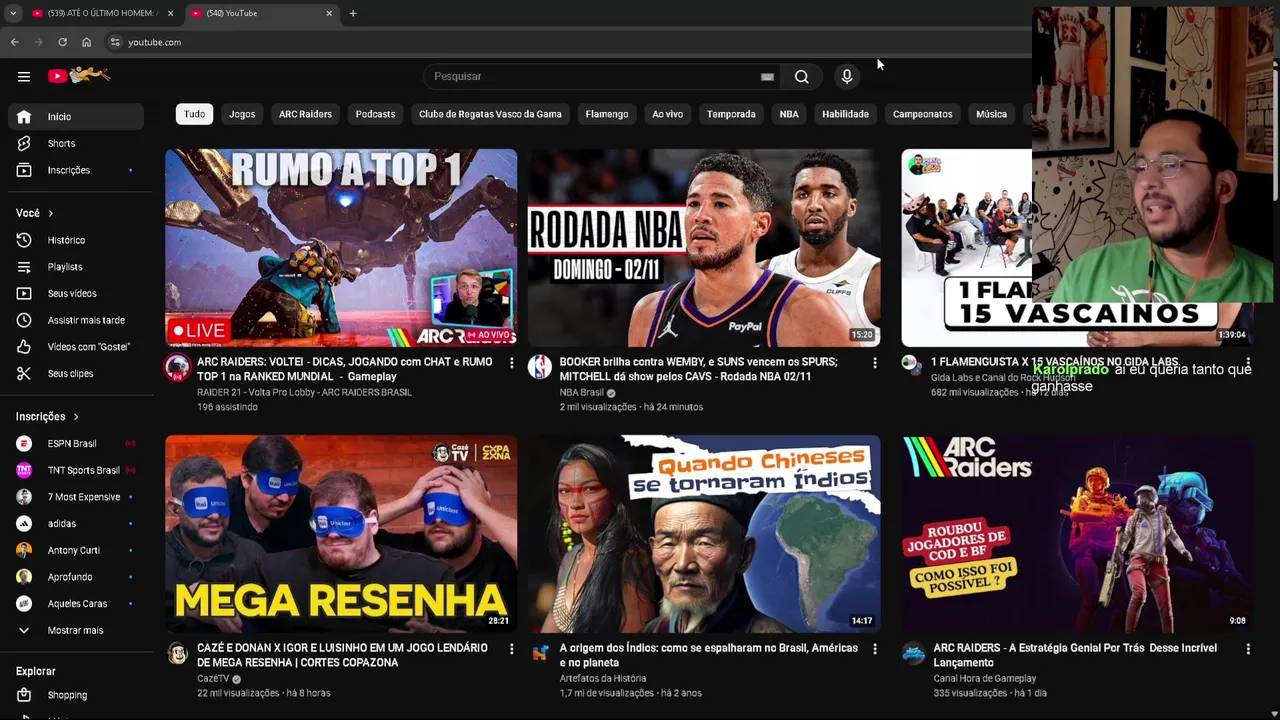This screenshot has width=1280, height=720.
Task: Open Vídeos com "Gostei" list
Action: point(76,347)
